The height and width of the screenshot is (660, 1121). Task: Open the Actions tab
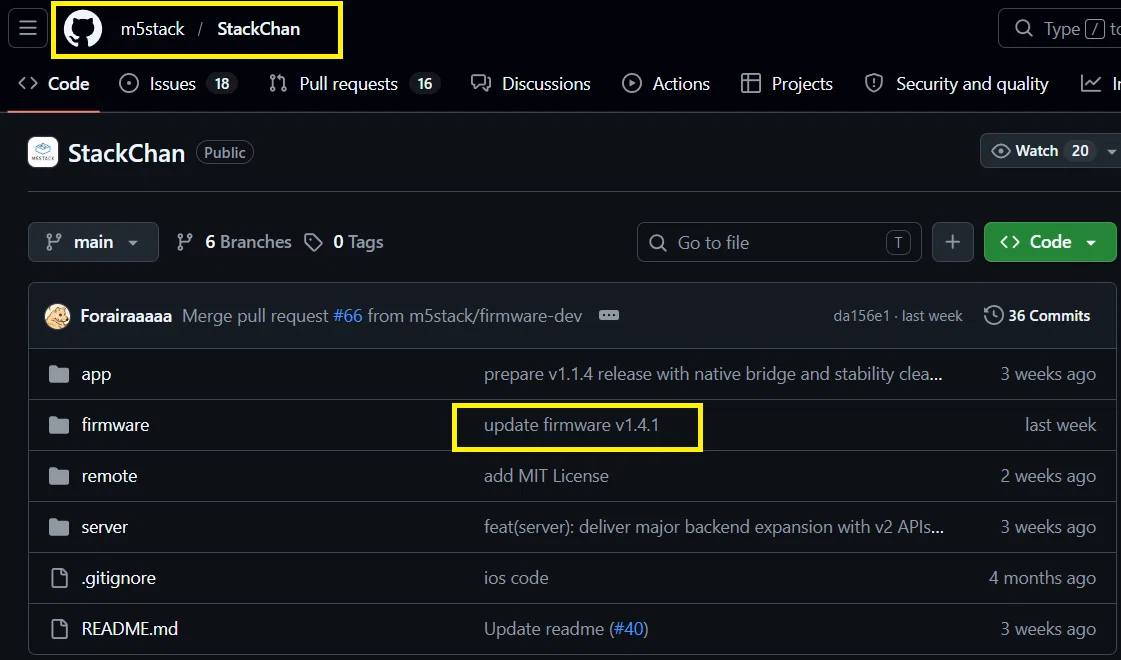(666, 84)
